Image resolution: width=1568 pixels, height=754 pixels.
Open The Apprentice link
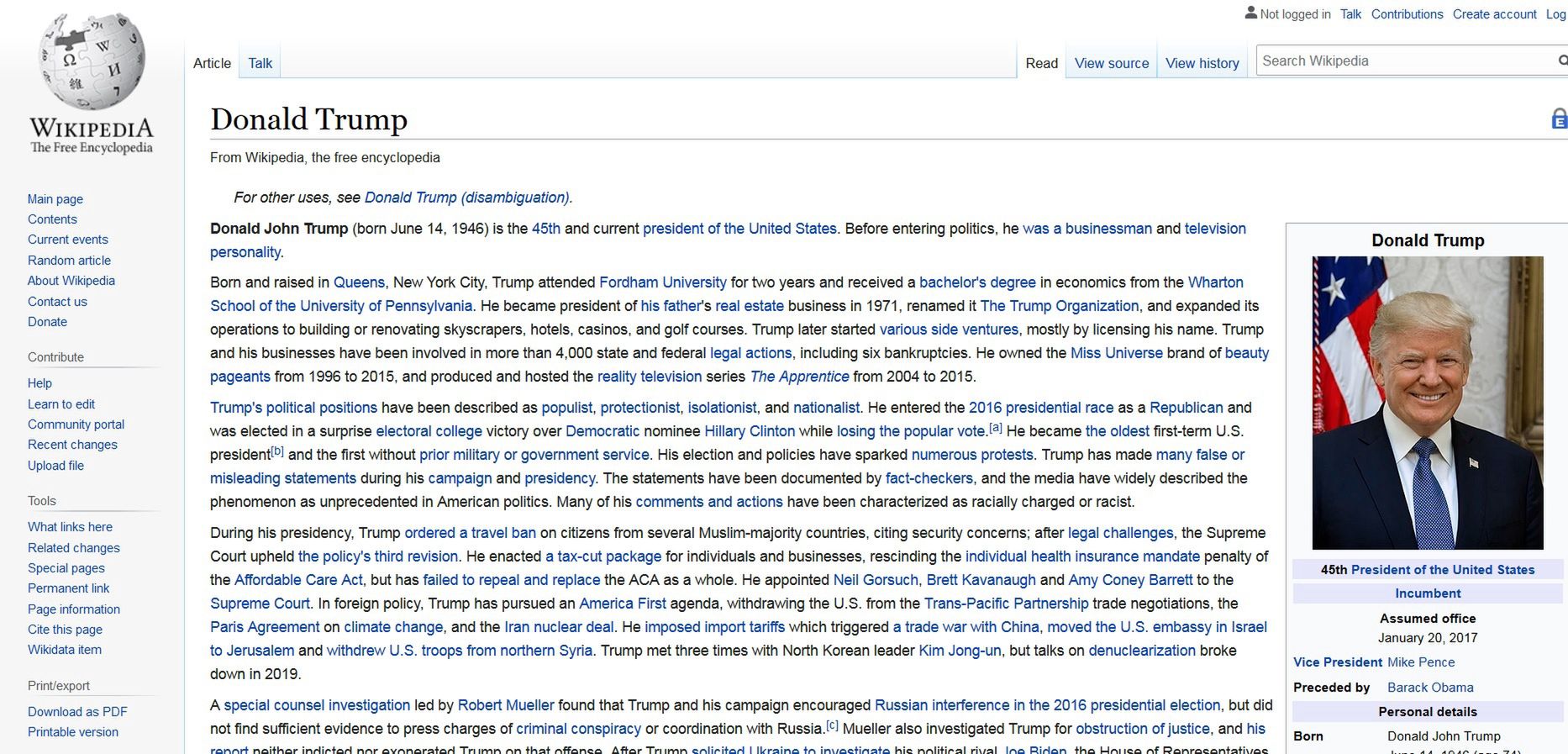pos(799,377)
